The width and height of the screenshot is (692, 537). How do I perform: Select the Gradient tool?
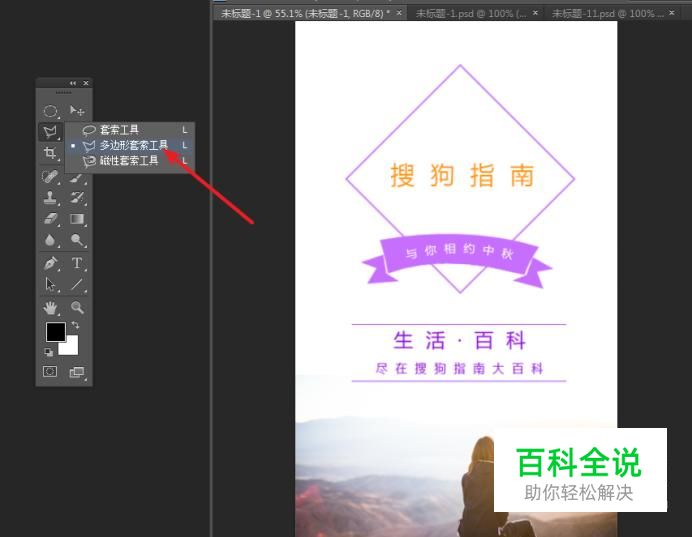77,219
